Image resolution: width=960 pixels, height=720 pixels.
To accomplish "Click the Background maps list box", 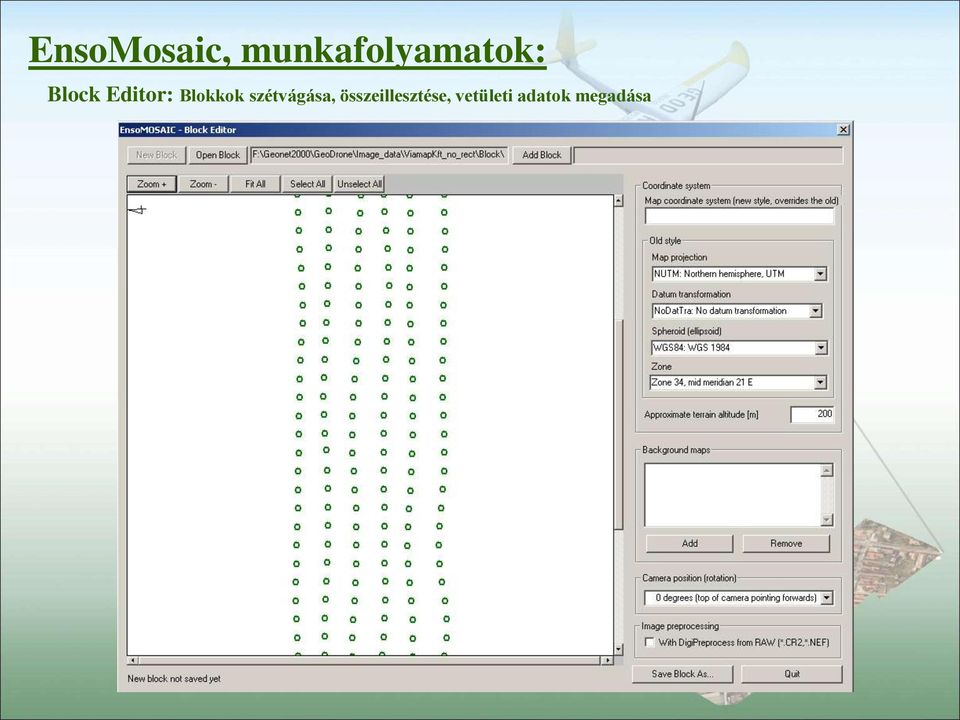I will click(732, 495).
